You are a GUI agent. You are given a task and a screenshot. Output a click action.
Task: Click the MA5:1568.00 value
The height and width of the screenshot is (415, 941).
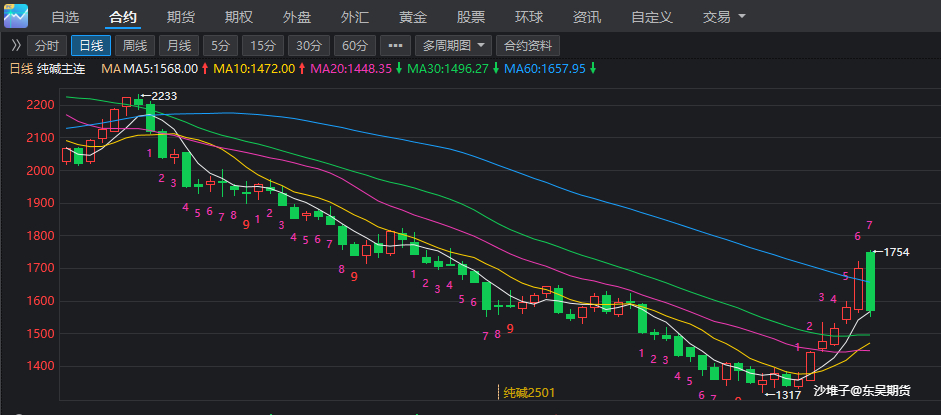click(160, 69)
